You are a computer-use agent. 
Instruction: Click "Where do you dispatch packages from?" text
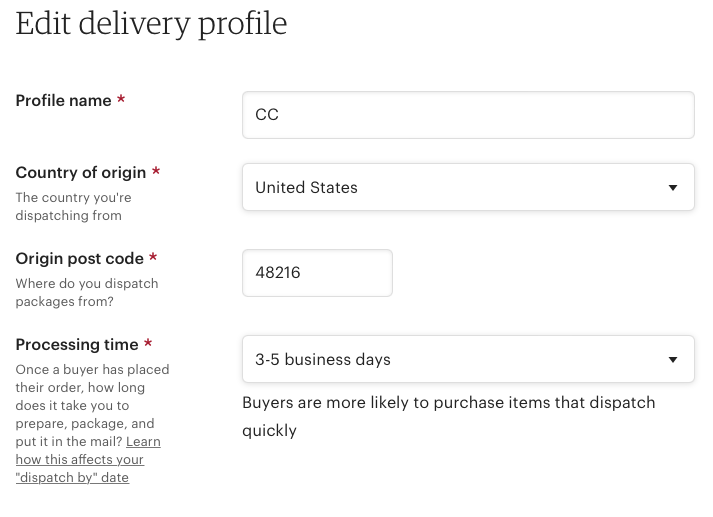point(87,292)
